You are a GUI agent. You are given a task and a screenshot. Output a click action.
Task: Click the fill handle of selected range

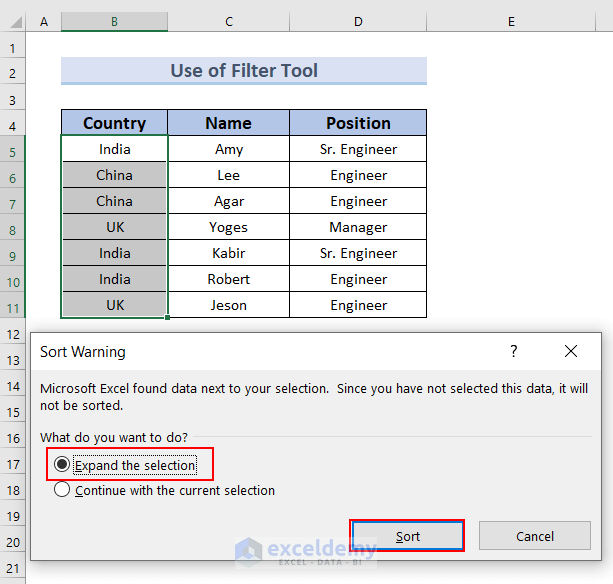click(167, 317)
